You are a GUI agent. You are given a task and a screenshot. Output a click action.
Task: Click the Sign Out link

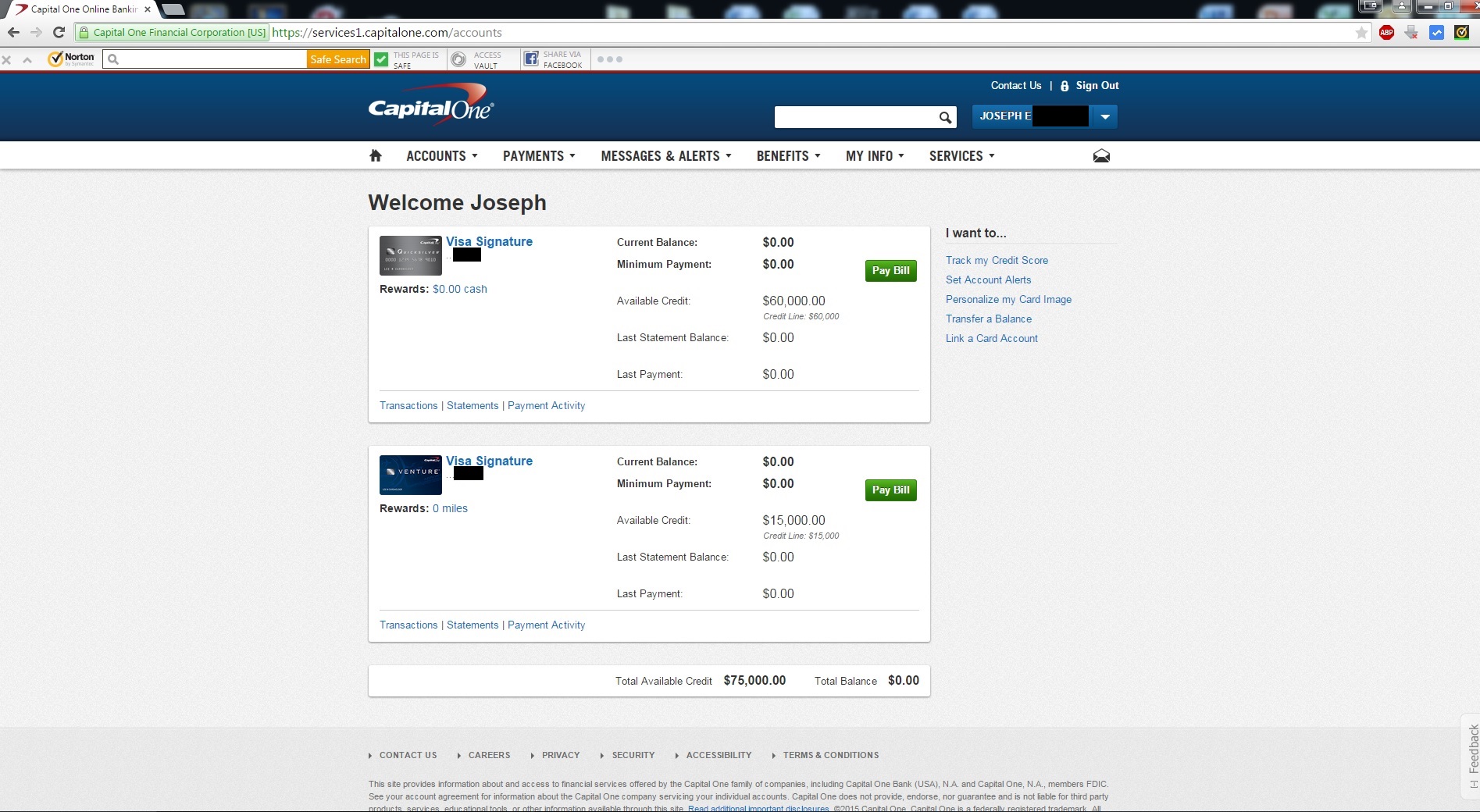1097,86
